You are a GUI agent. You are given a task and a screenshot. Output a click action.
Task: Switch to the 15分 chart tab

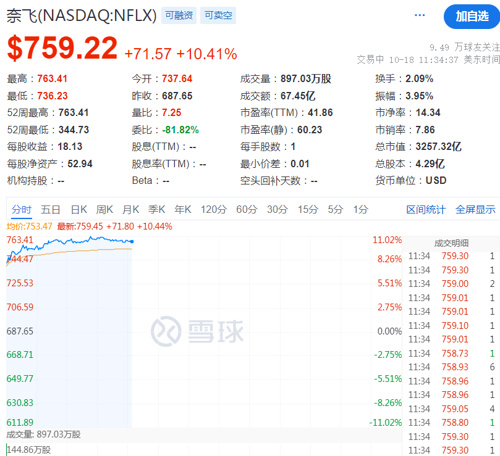(308, 210)
